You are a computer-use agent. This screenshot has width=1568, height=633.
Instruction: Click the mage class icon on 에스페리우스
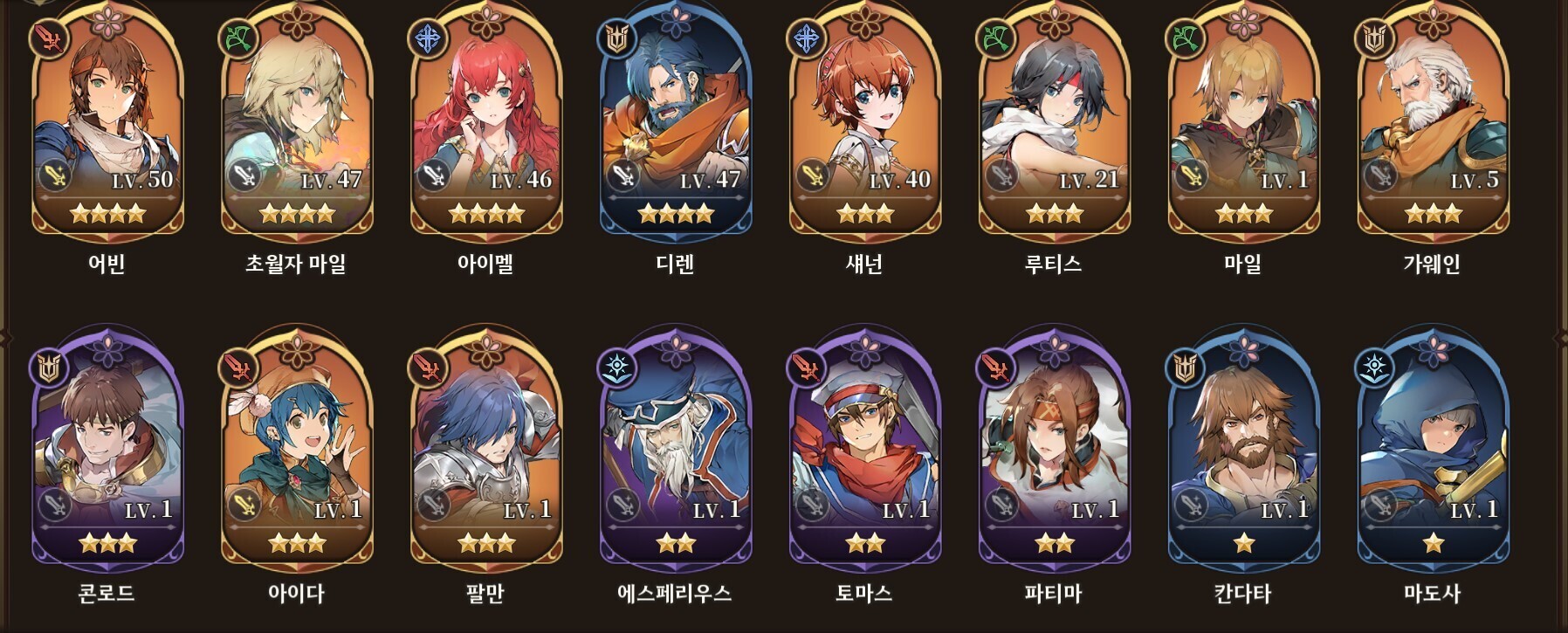616,368
